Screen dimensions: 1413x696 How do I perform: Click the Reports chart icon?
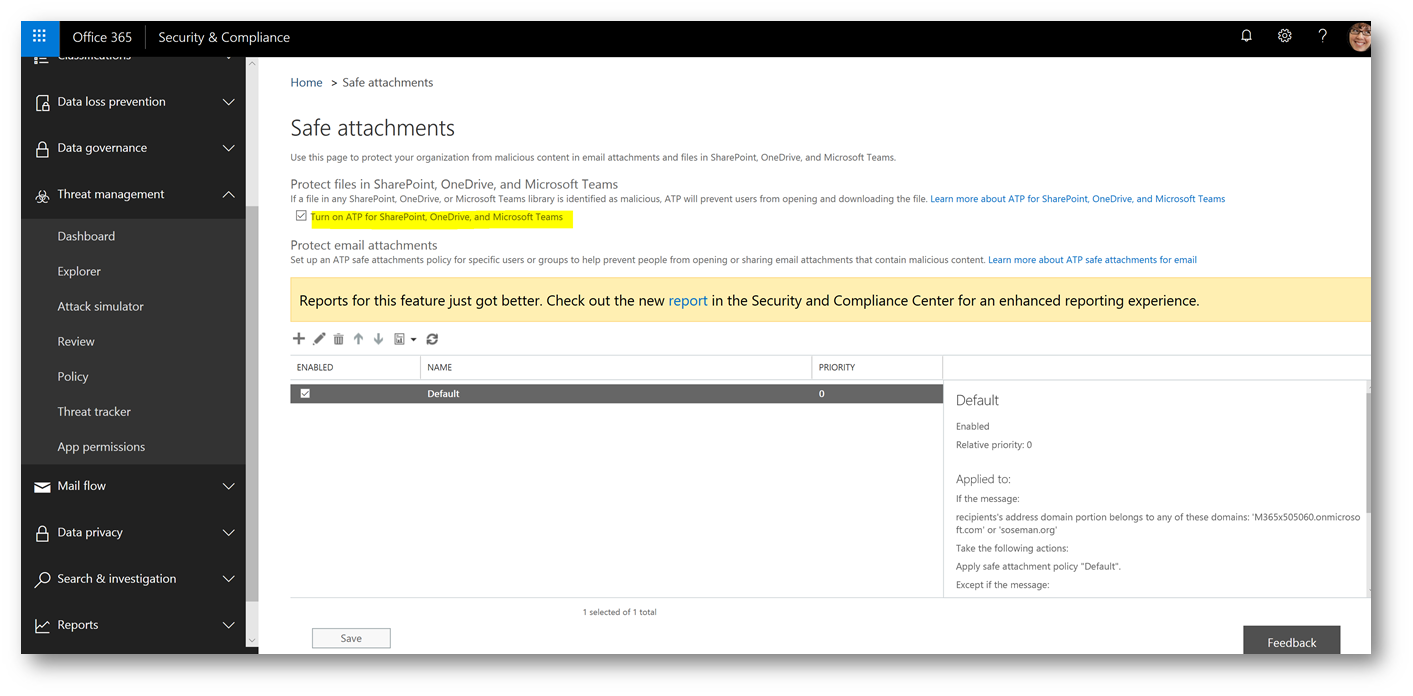[42, 625]
